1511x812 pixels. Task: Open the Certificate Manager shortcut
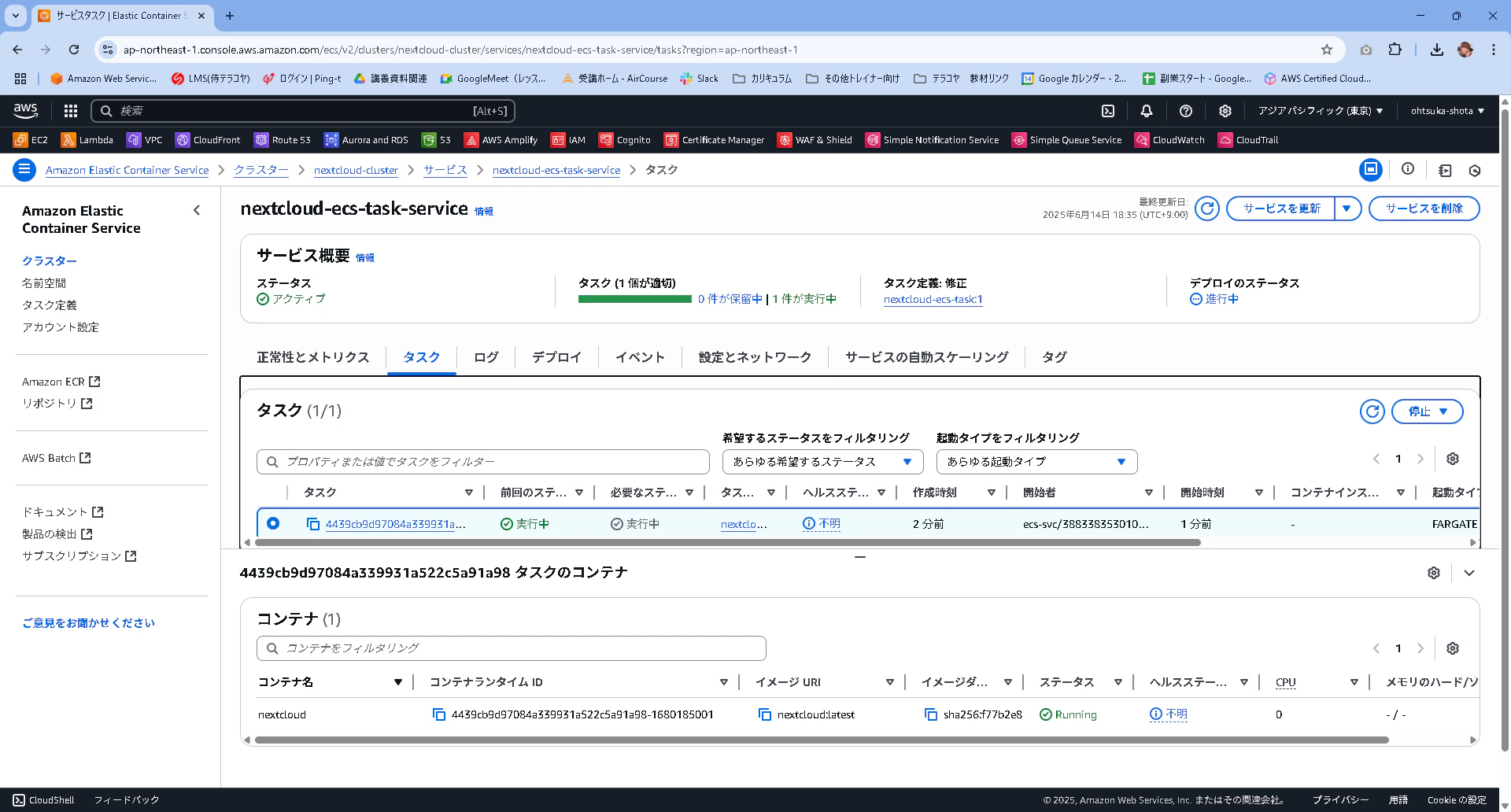coord(715,140)
